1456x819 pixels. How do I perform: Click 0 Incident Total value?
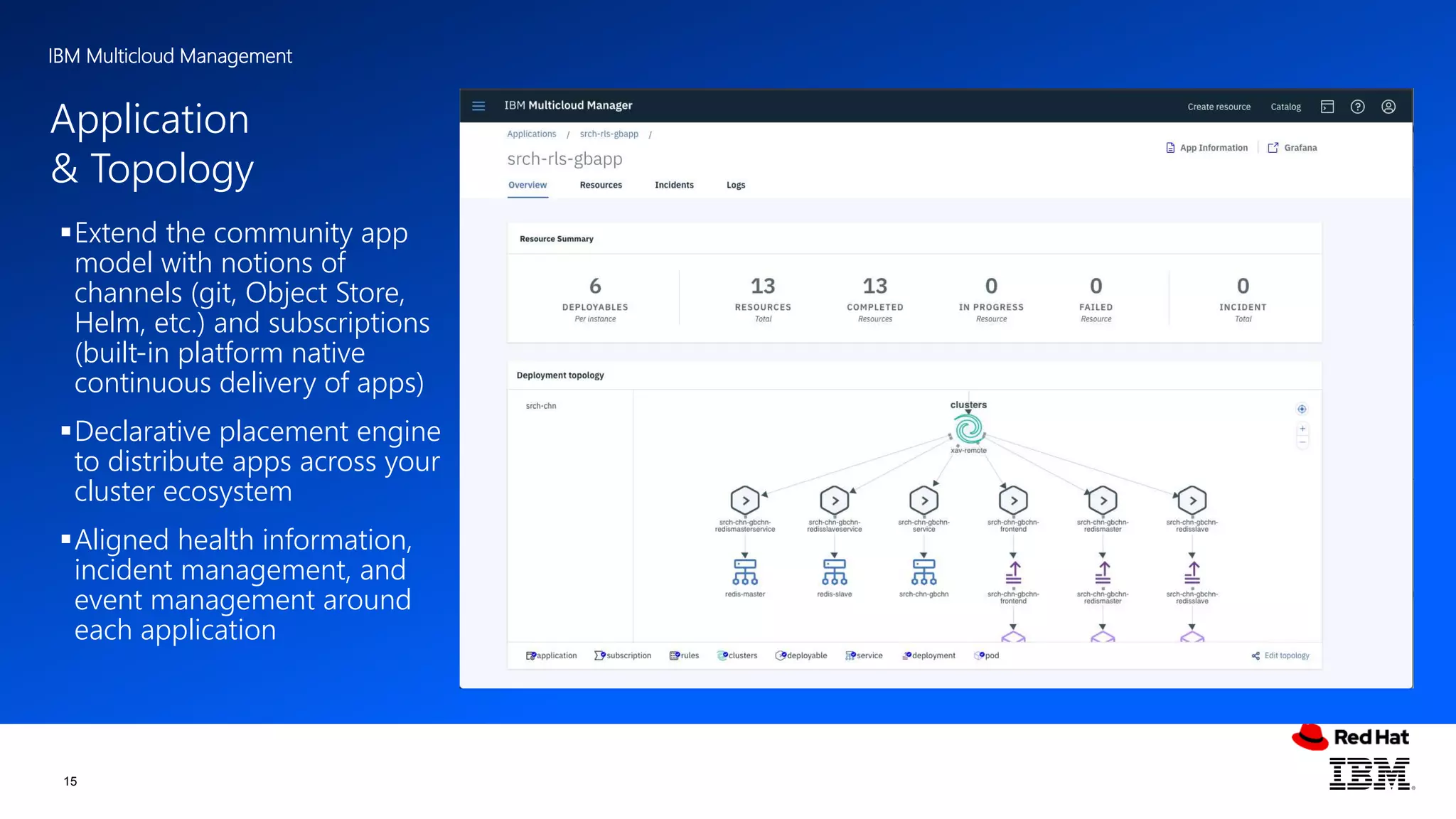pos(1243,286)
